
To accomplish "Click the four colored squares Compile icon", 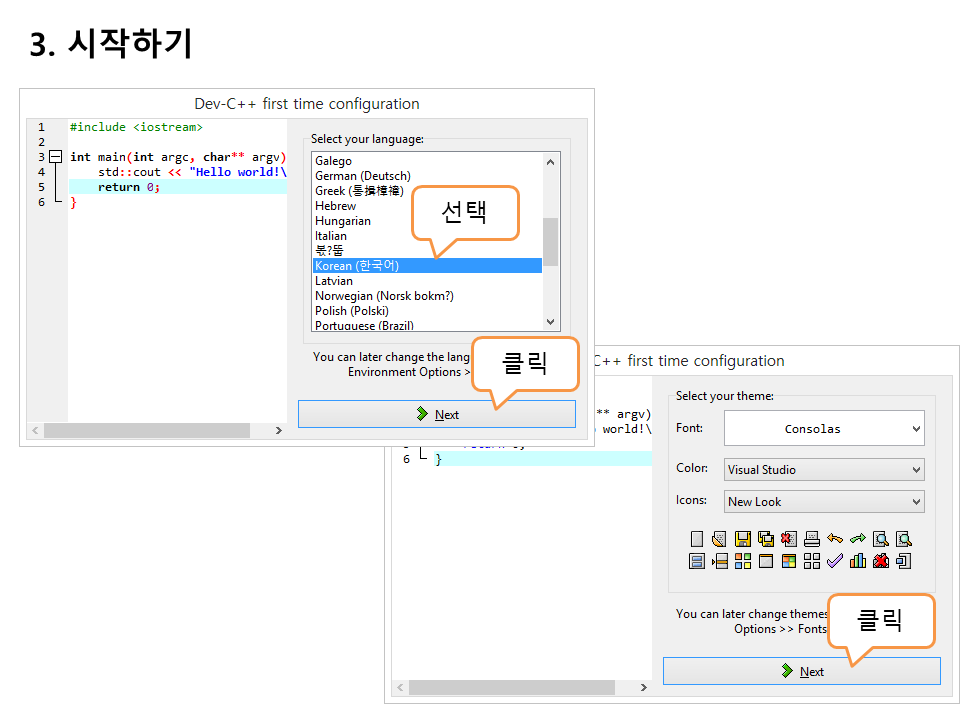I will point(743,561).
